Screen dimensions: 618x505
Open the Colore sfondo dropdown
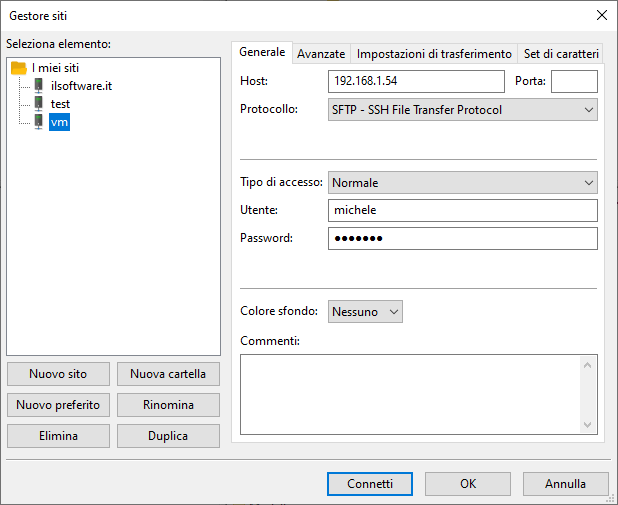click(365, 311)
